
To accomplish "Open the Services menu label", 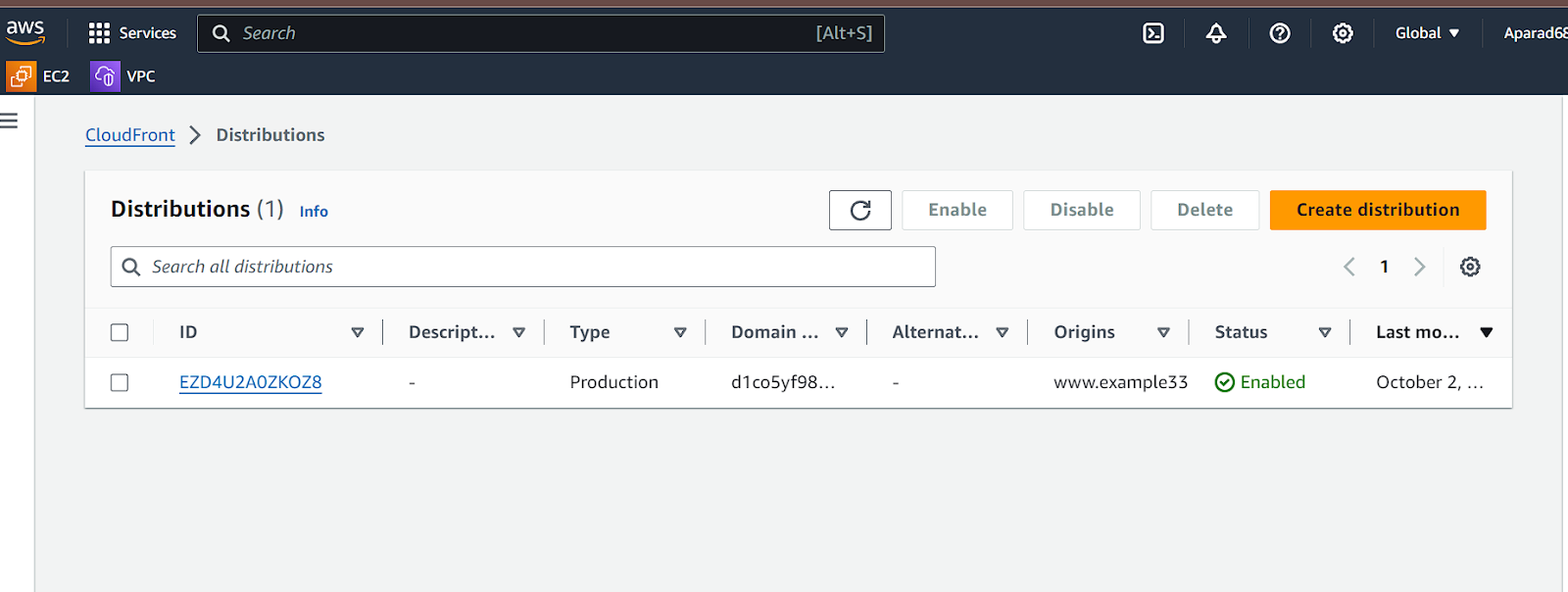I will 148,33.
